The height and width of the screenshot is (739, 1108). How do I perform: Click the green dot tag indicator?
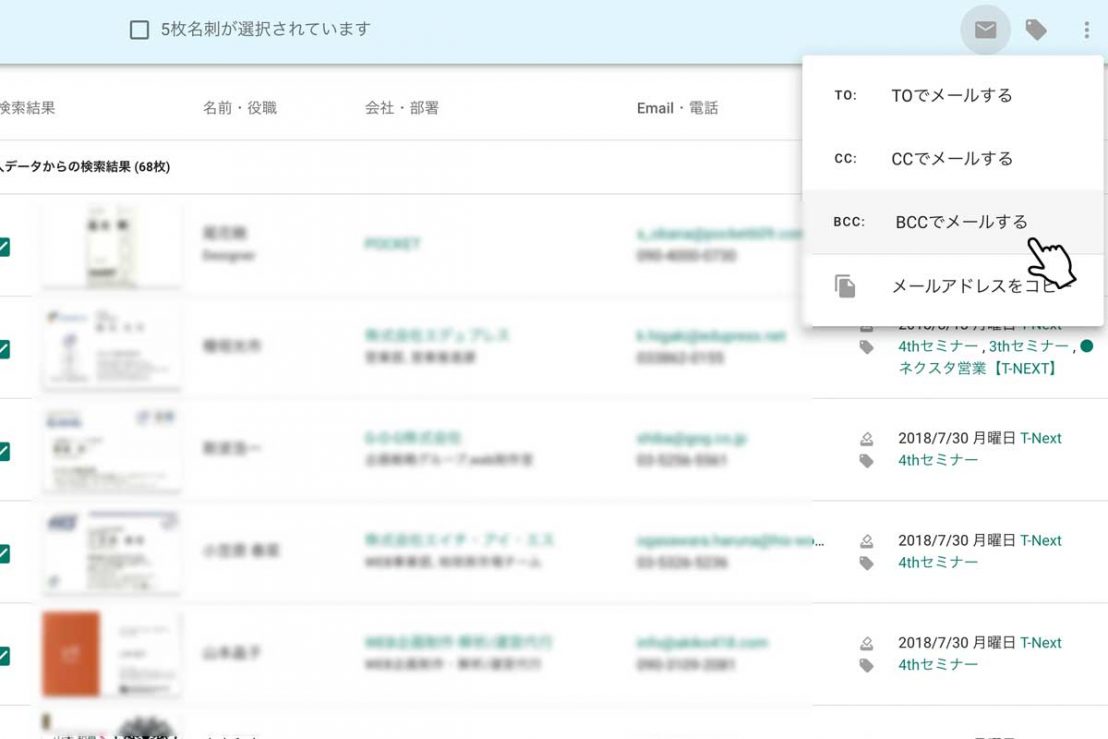click(1086, 346)
